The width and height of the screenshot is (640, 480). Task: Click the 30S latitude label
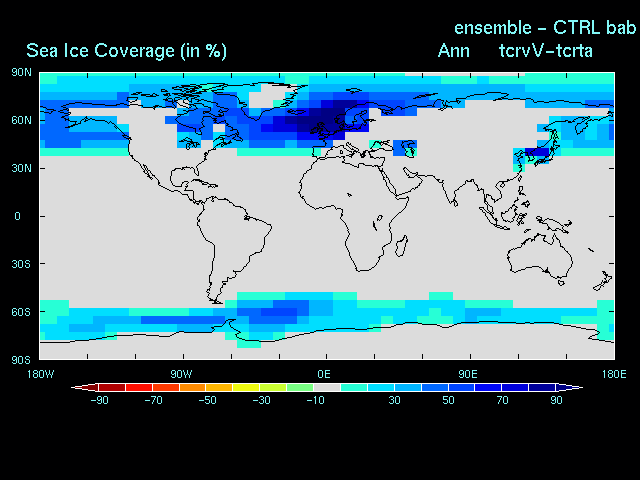pos(21,264)
